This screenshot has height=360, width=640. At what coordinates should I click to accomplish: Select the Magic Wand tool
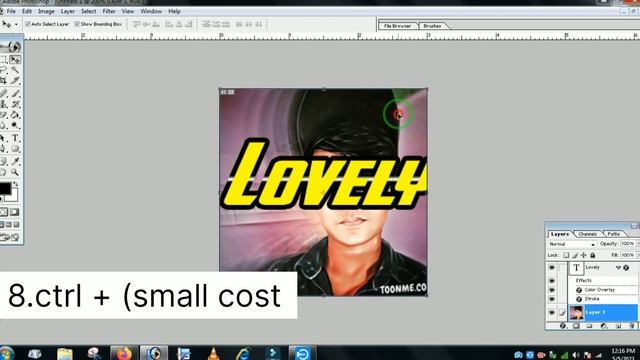click(x=16, y=70)
